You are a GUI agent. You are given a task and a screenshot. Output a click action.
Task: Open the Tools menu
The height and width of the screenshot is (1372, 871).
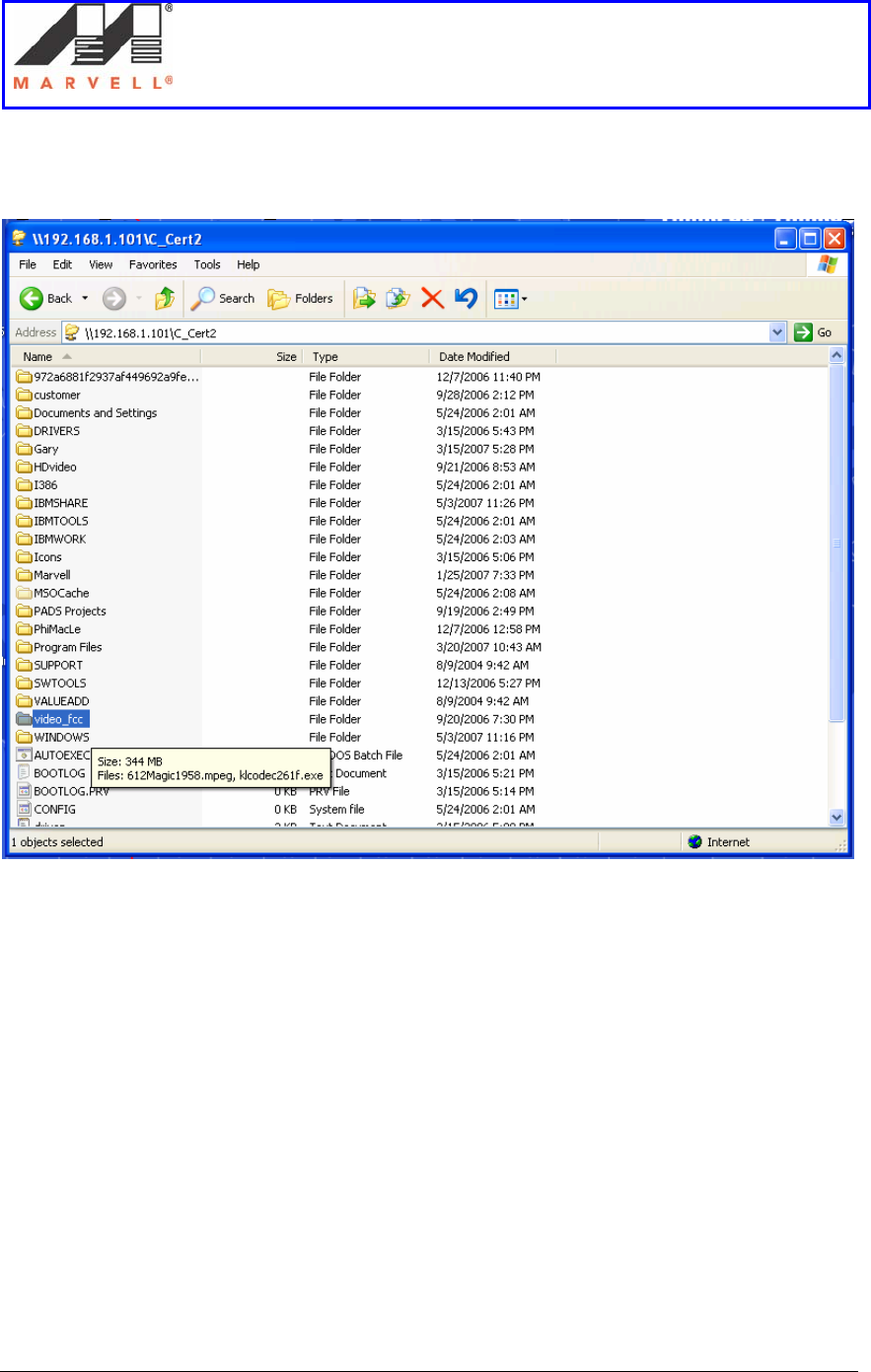tap(207, 264)
